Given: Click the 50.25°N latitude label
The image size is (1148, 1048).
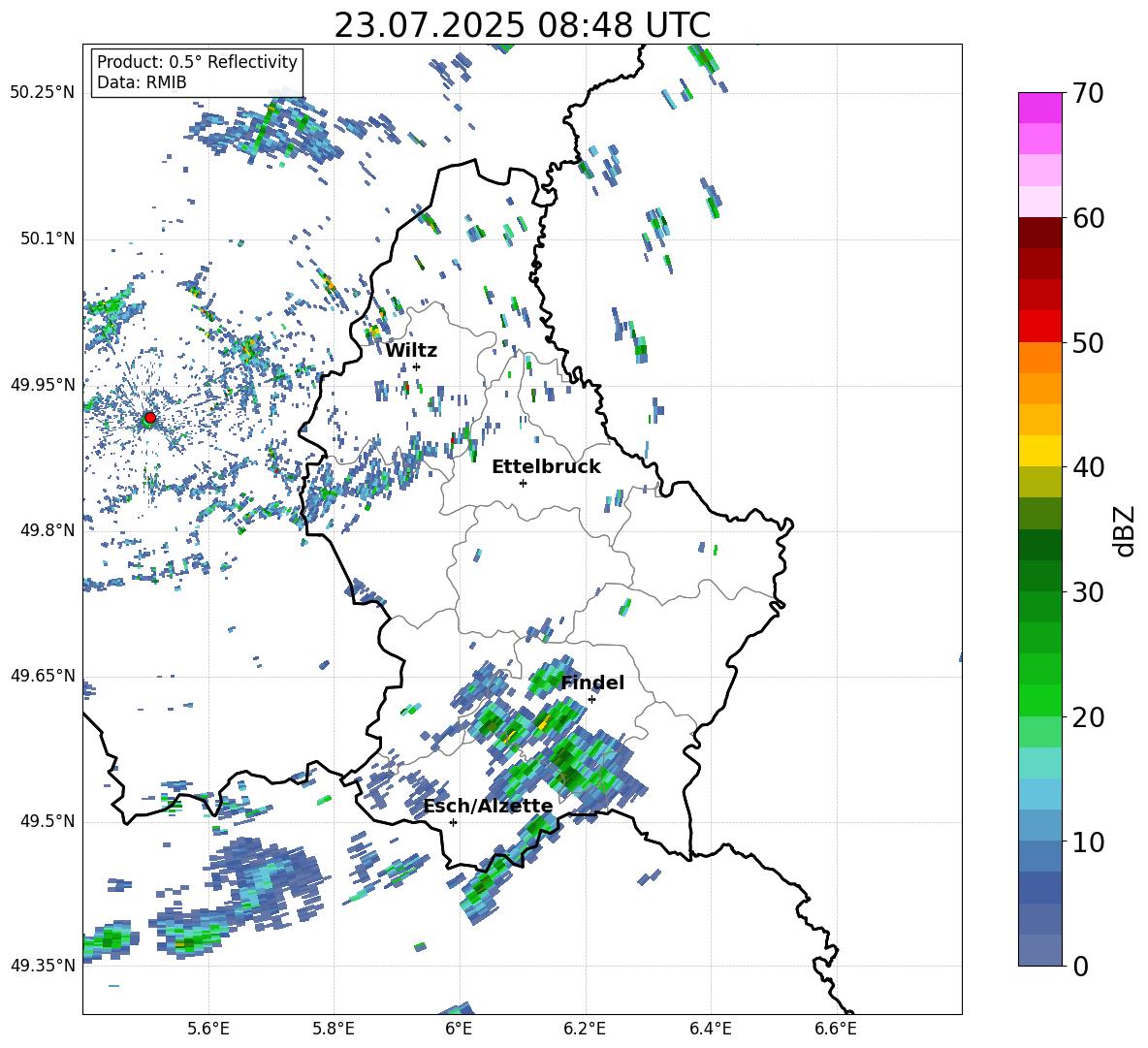Looking at the screenshot, I should 43,92.
